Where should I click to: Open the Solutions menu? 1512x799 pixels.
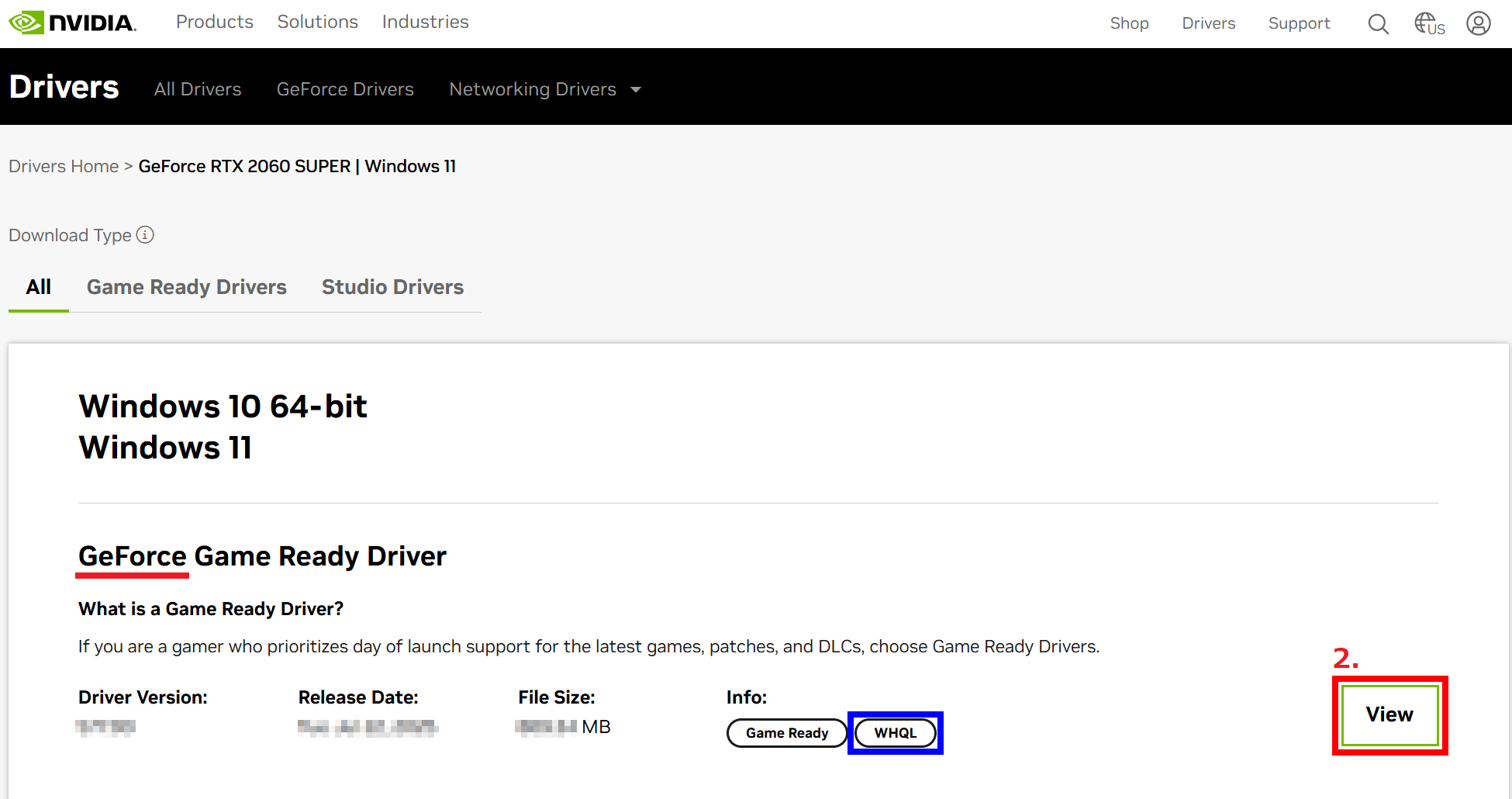coord(318,22)
